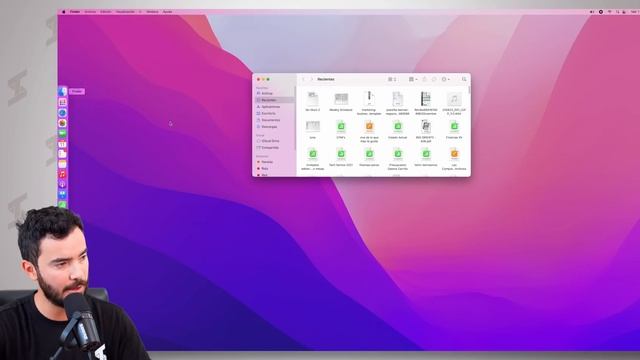Open the Finder view mode switcher

[392, 79]
